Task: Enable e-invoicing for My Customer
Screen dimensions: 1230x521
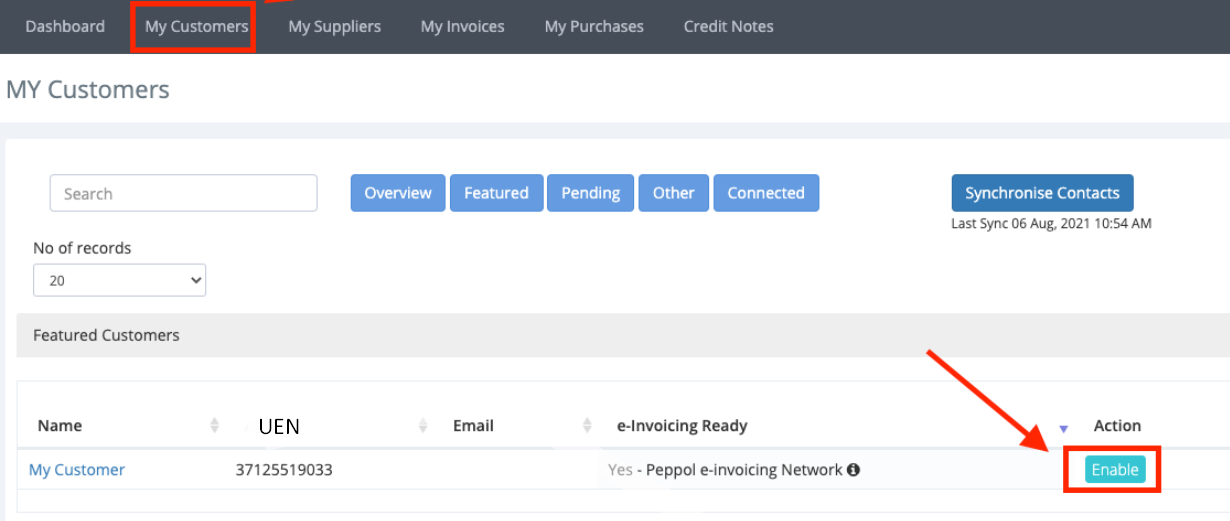Action: tap(1115, 470)
